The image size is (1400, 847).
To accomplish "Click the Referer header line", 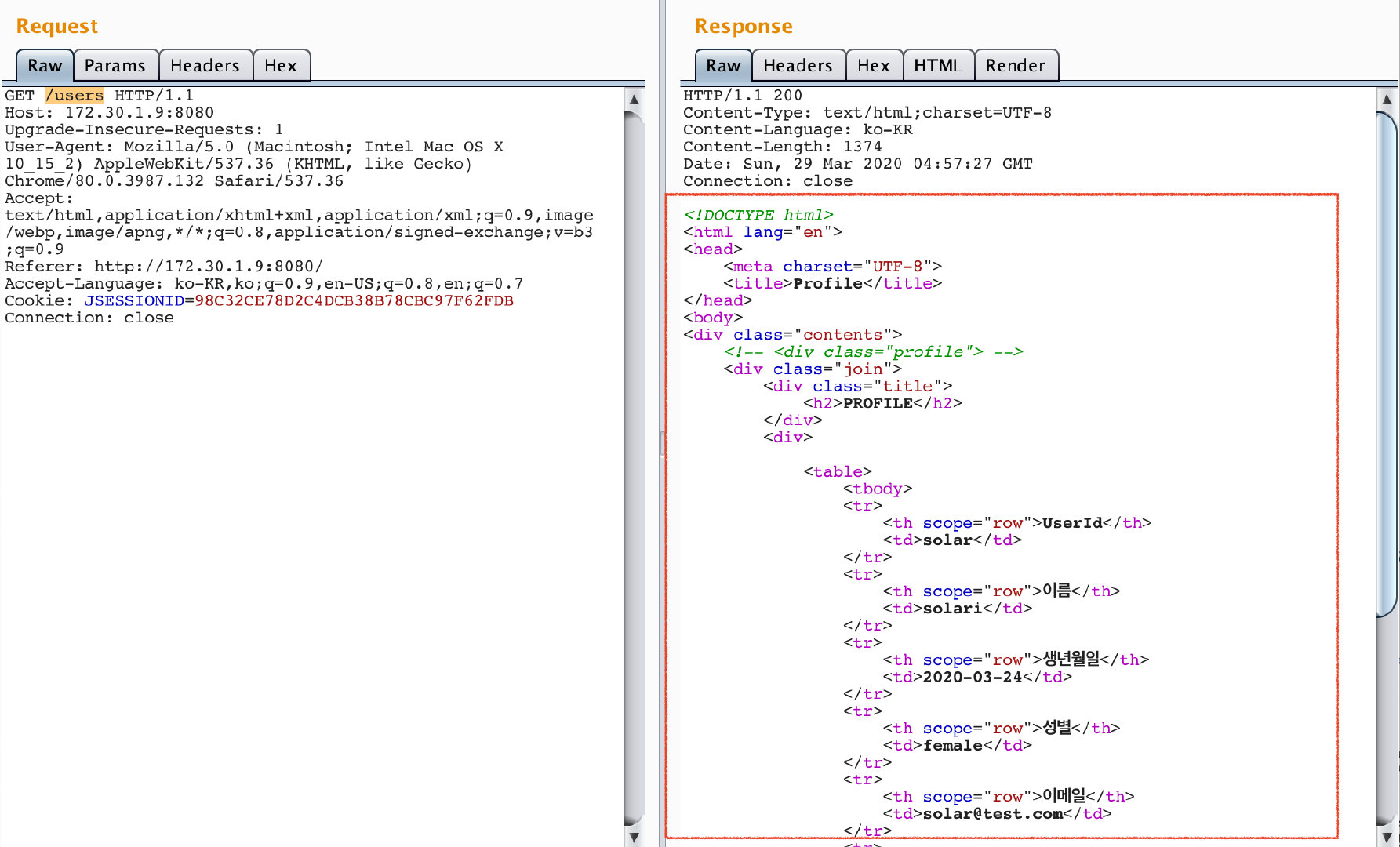I will [164, 267].
